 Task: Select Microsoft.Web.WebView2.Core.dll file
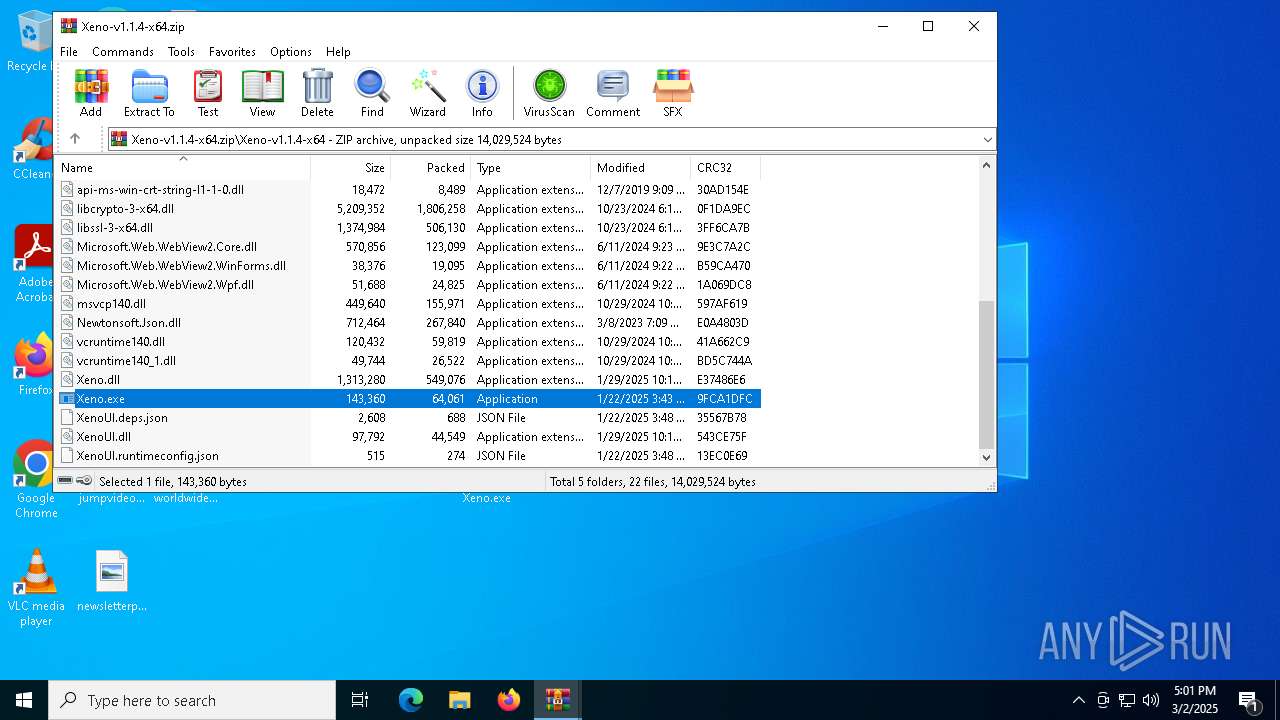pyautogui.click(x=166, y=247)
